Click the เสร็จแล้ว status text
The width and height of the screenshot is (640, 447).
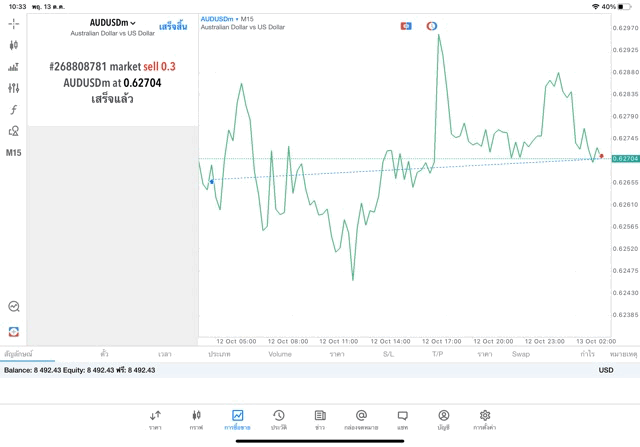click(112, 99)
